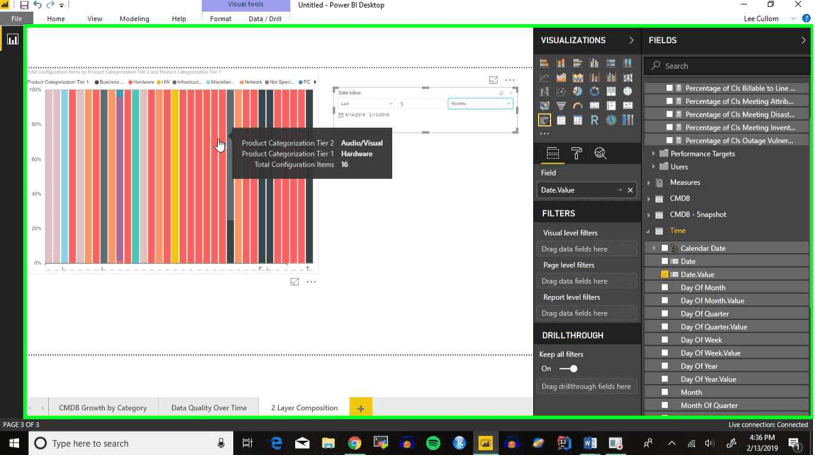Open Windows Start menu
Screen dimensions: 815x457
(x=14, y=443)
